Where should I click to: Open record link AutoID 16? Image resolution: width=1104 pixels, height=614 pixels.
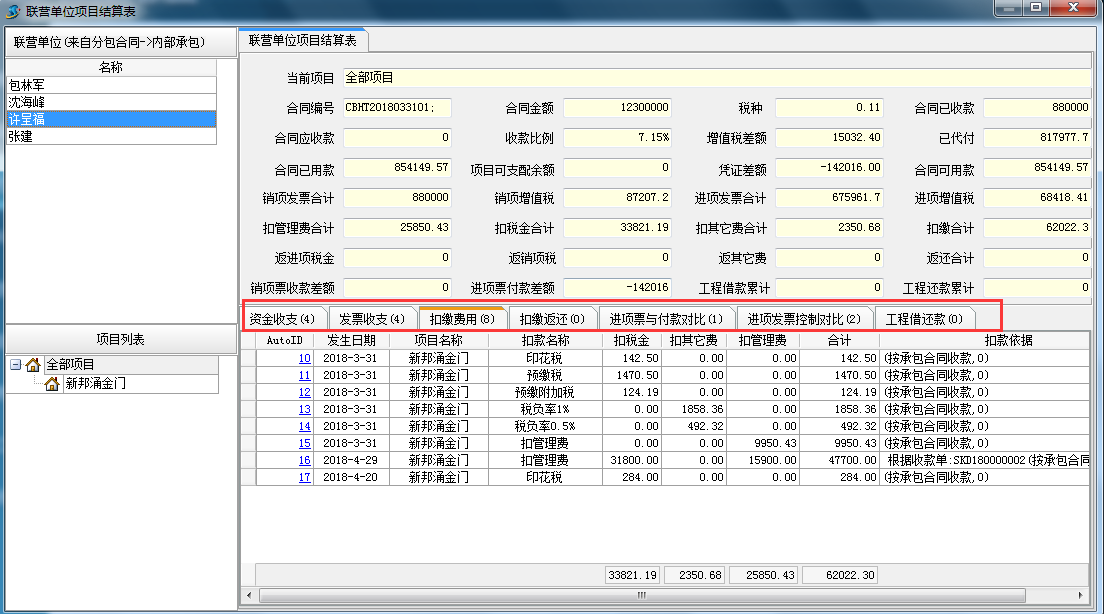(x=304, y=460)
